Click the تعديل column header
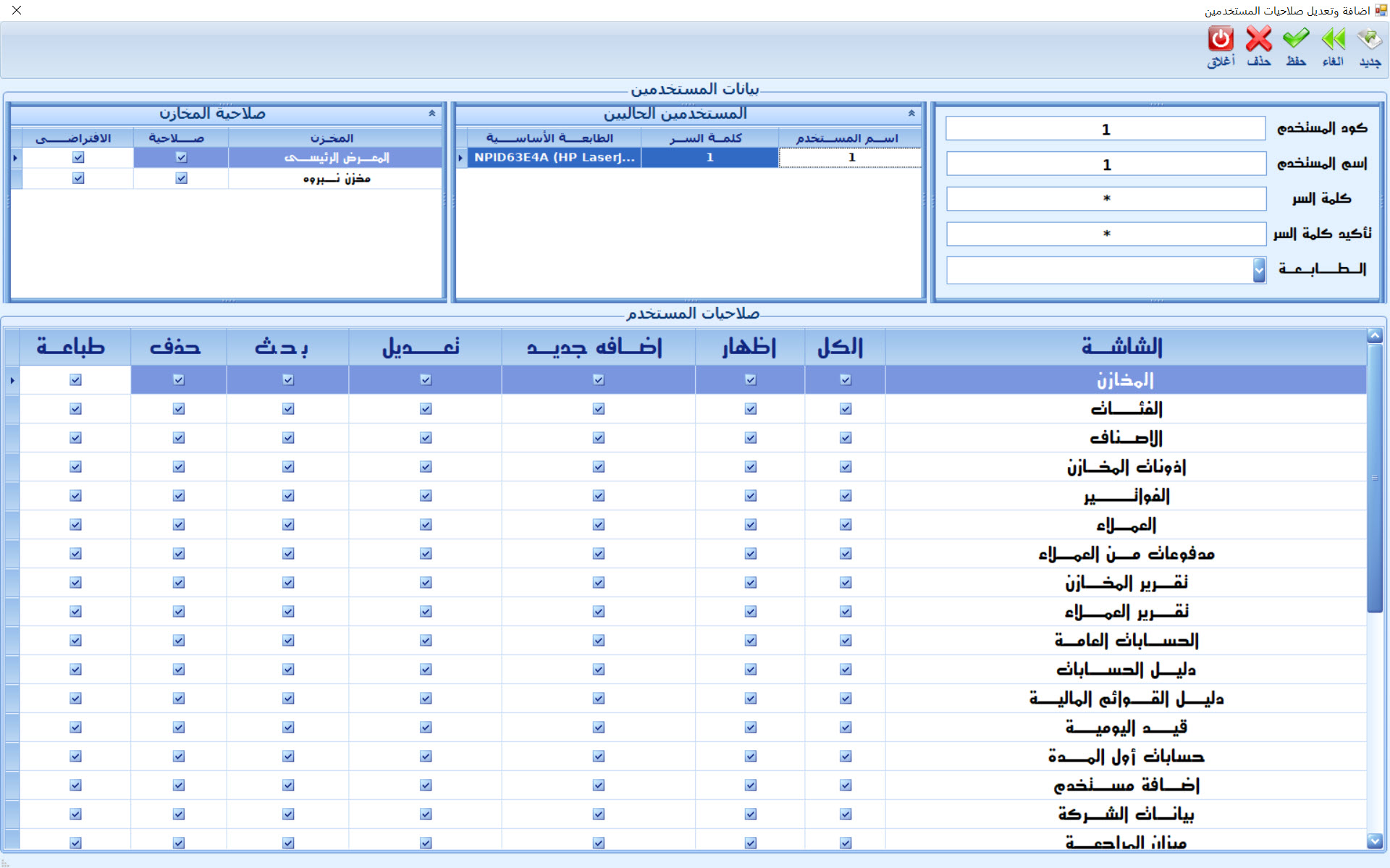1390x868 pixels. [425, 347]
